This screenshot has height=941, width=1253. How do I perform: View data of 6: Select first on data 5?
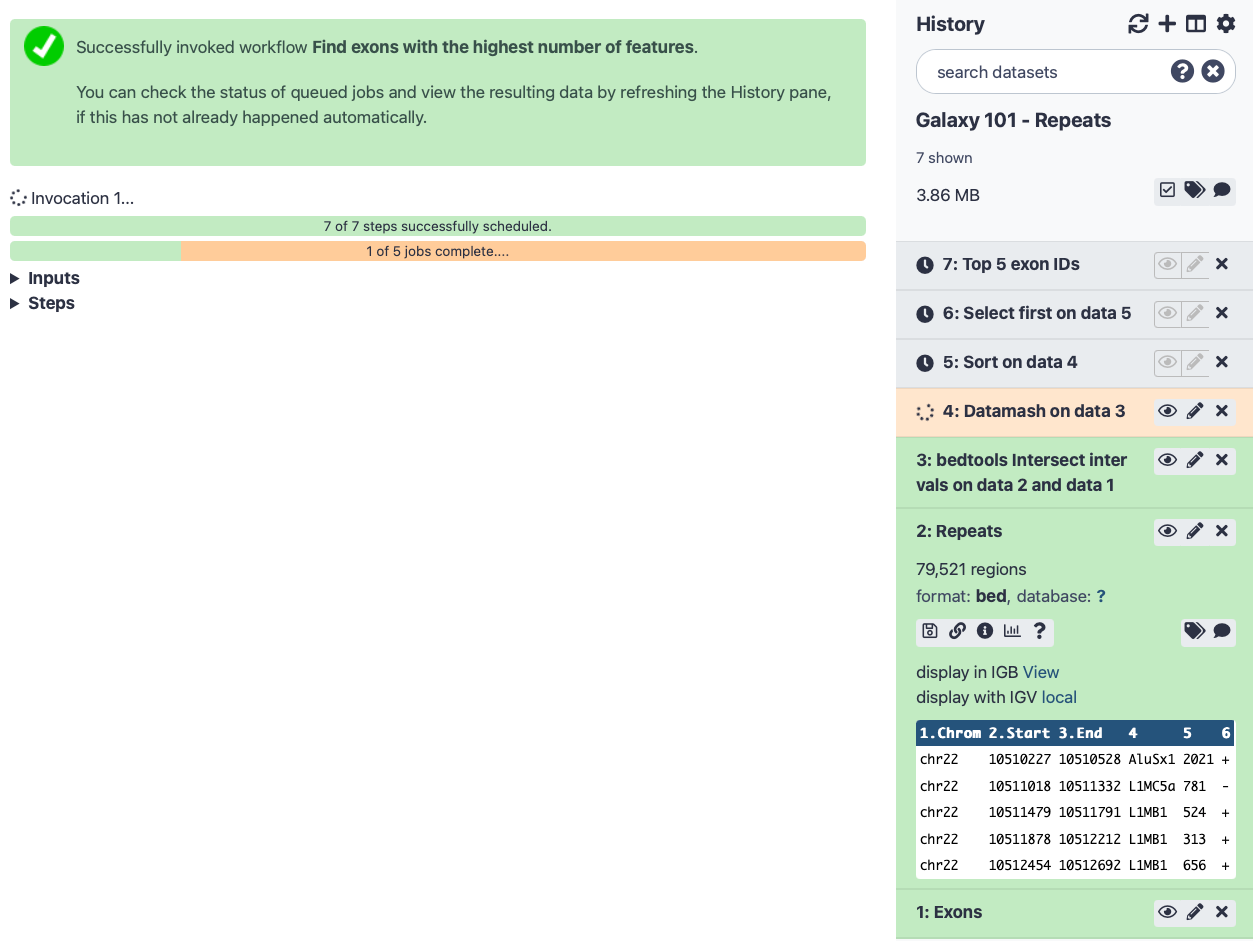[1167, 313]
